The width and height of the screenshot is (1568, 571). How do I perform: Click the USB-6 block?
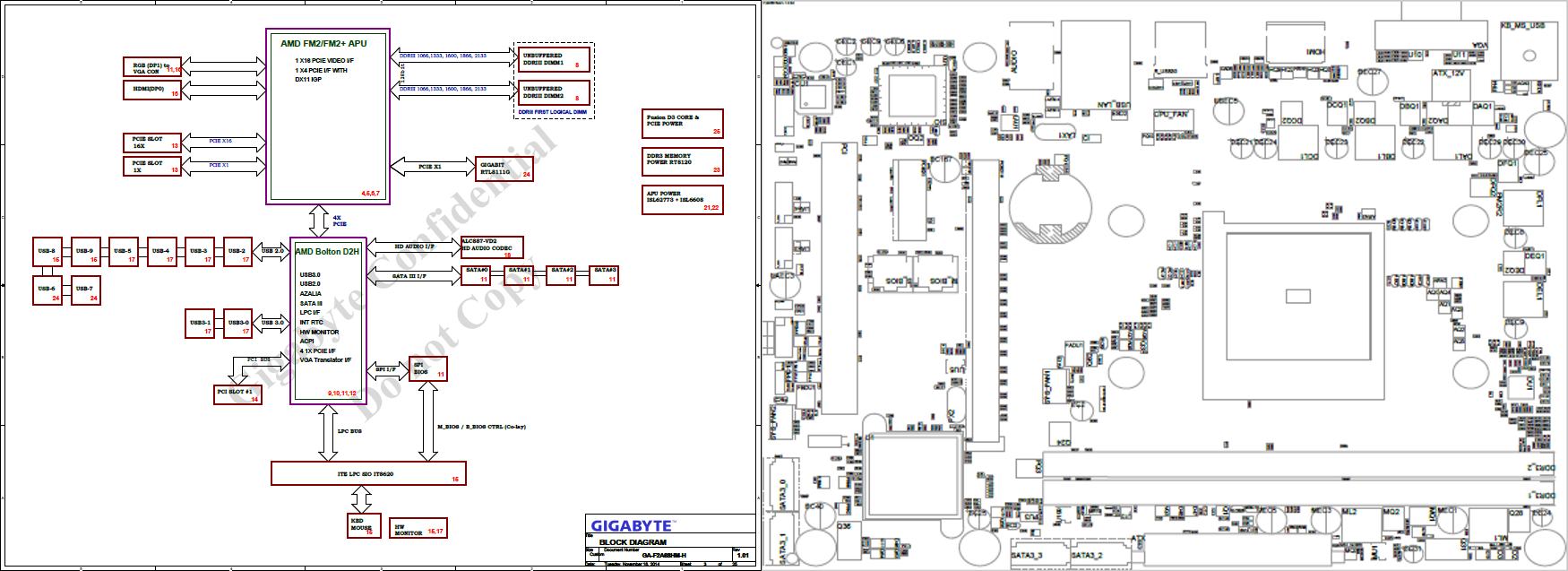[47, 290]
